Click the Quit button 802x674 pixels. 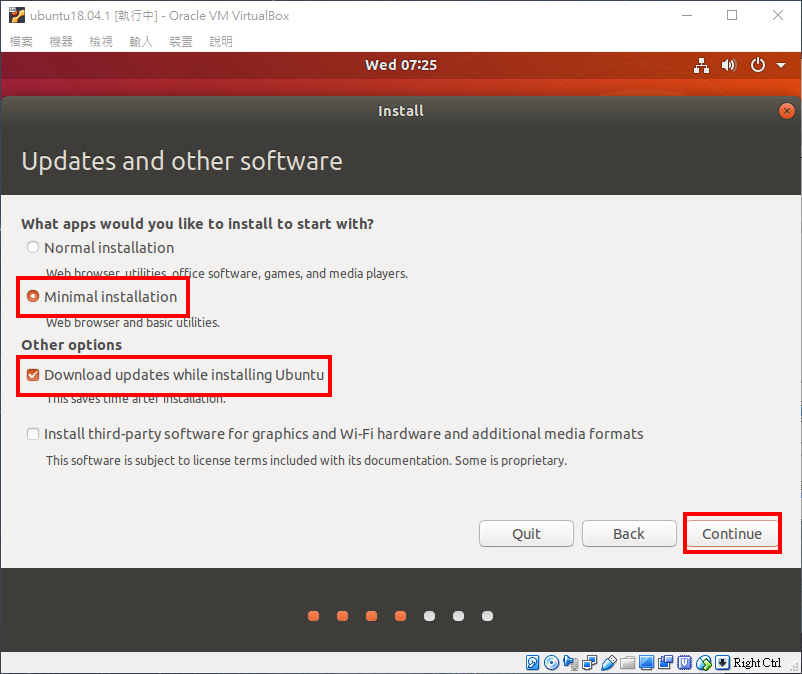526,534
